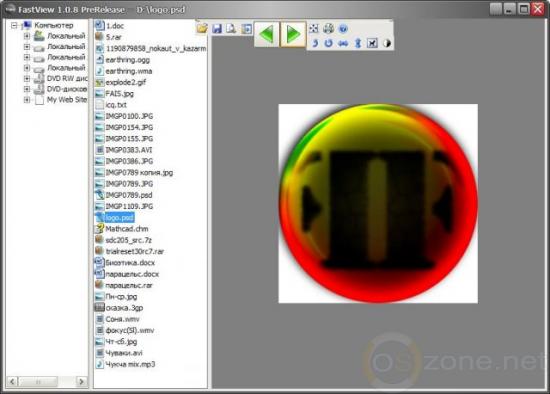Open help with the blue question mark icon

point(343,28)
